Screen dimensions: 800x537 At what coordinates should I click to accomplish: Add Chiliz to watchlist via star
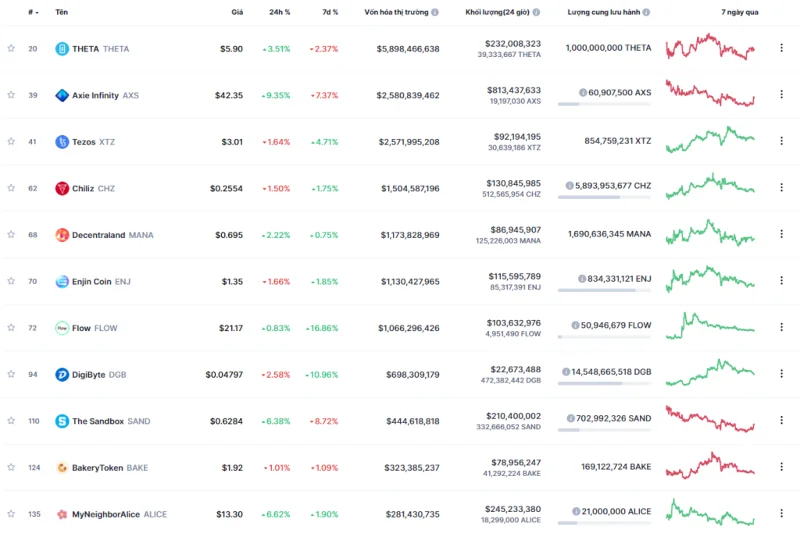(11, 188)
